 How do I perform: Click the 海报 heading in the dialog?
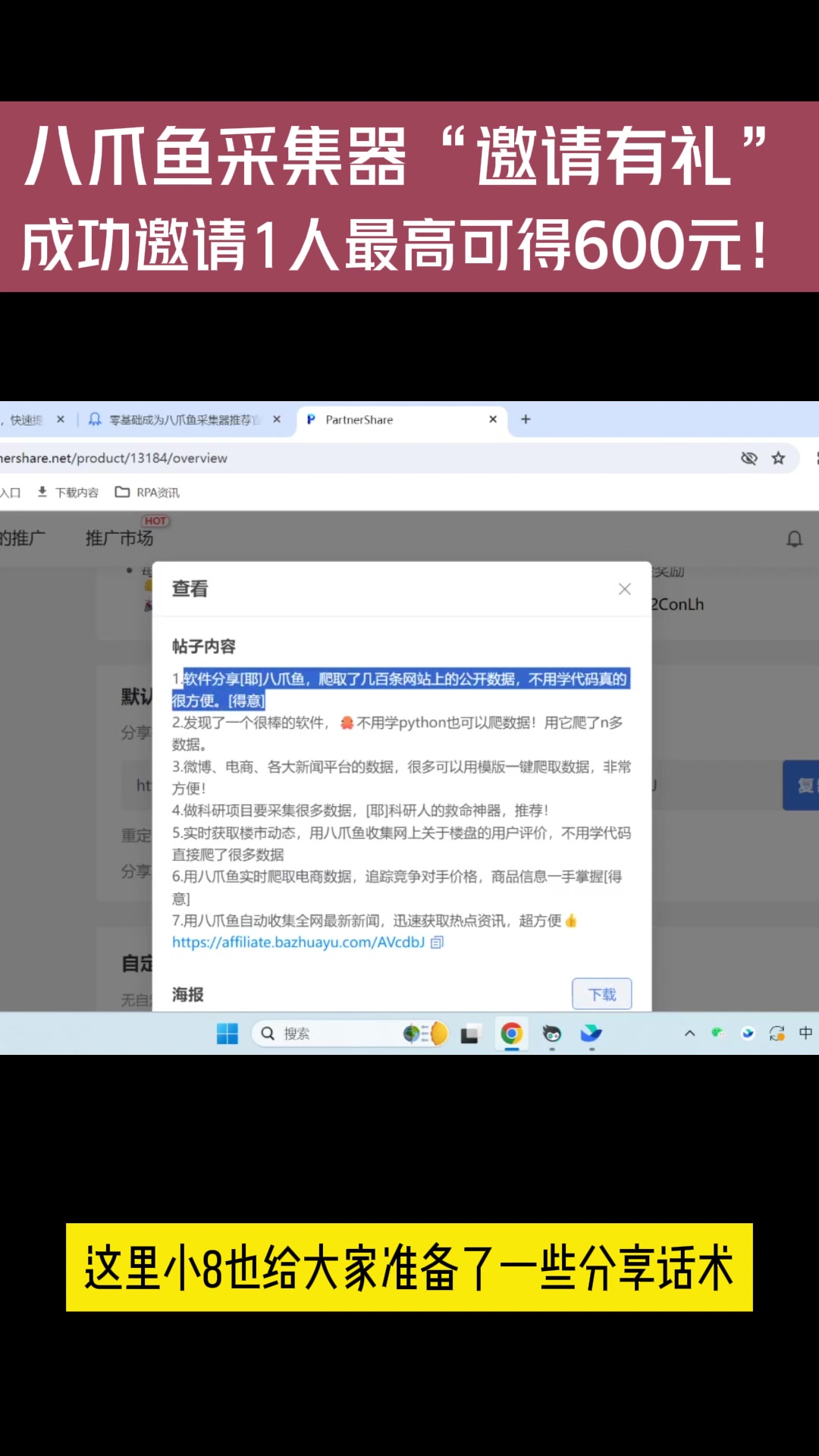point(187,994)
